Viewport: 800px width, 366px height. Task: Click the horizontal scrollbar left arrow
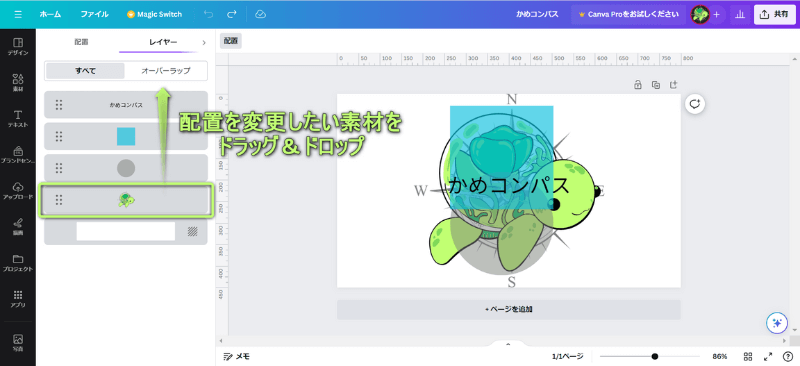tap(221, 340)
